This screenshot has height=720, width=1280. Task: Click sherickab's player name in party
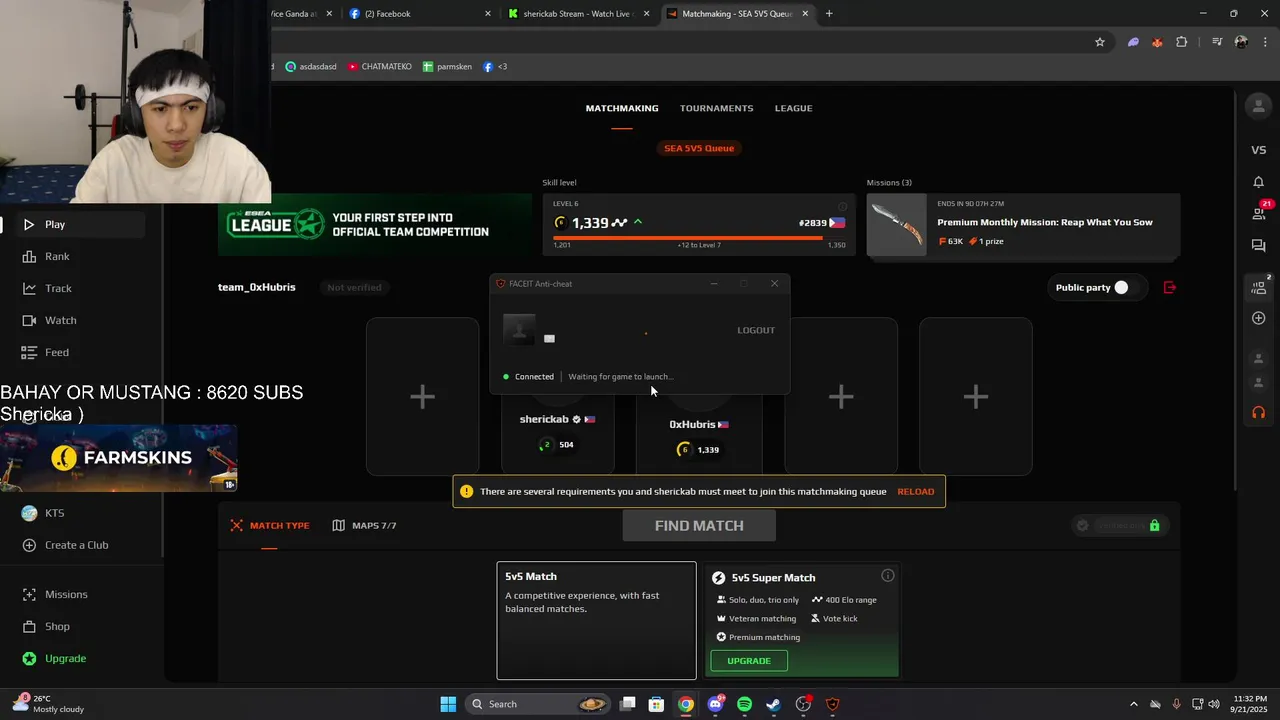click(x=543, y=420)
